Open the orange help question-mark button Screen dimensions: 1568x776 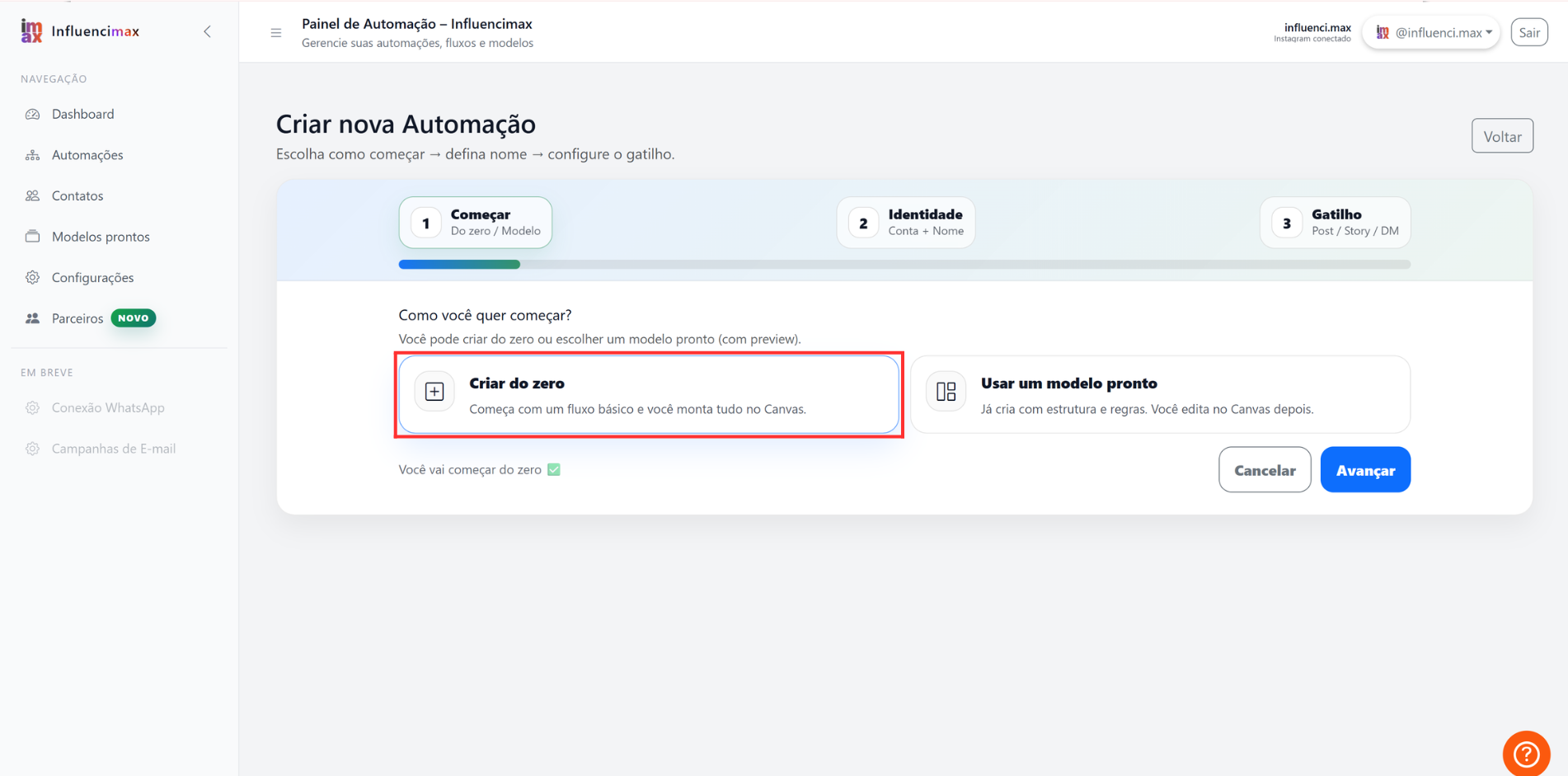1526,753
